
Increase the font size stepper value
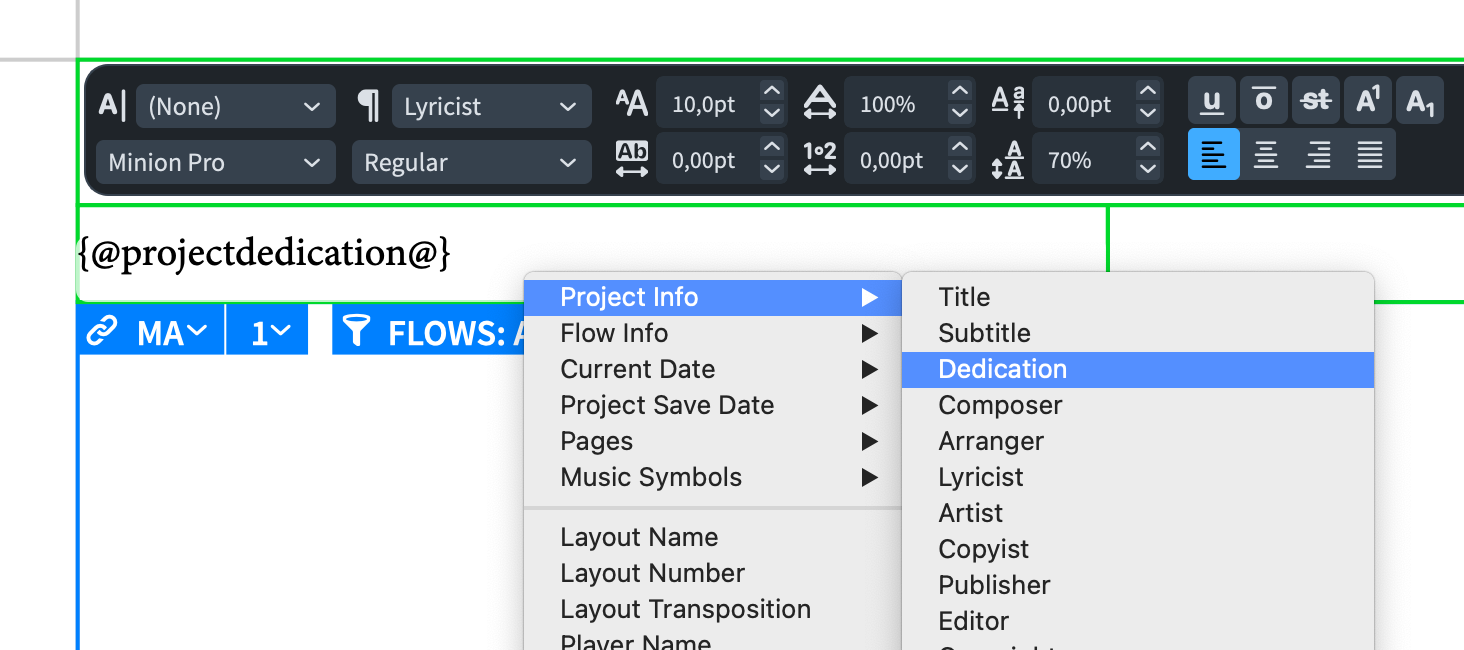click(771, 90)
